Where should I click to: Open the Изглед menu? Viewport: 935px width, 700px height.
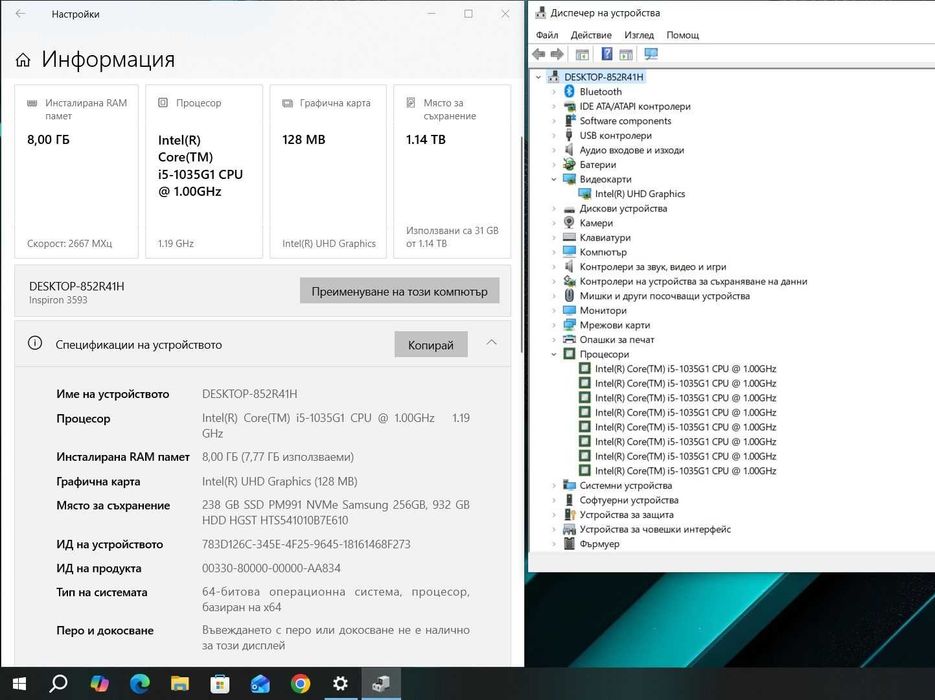[639, 35]
